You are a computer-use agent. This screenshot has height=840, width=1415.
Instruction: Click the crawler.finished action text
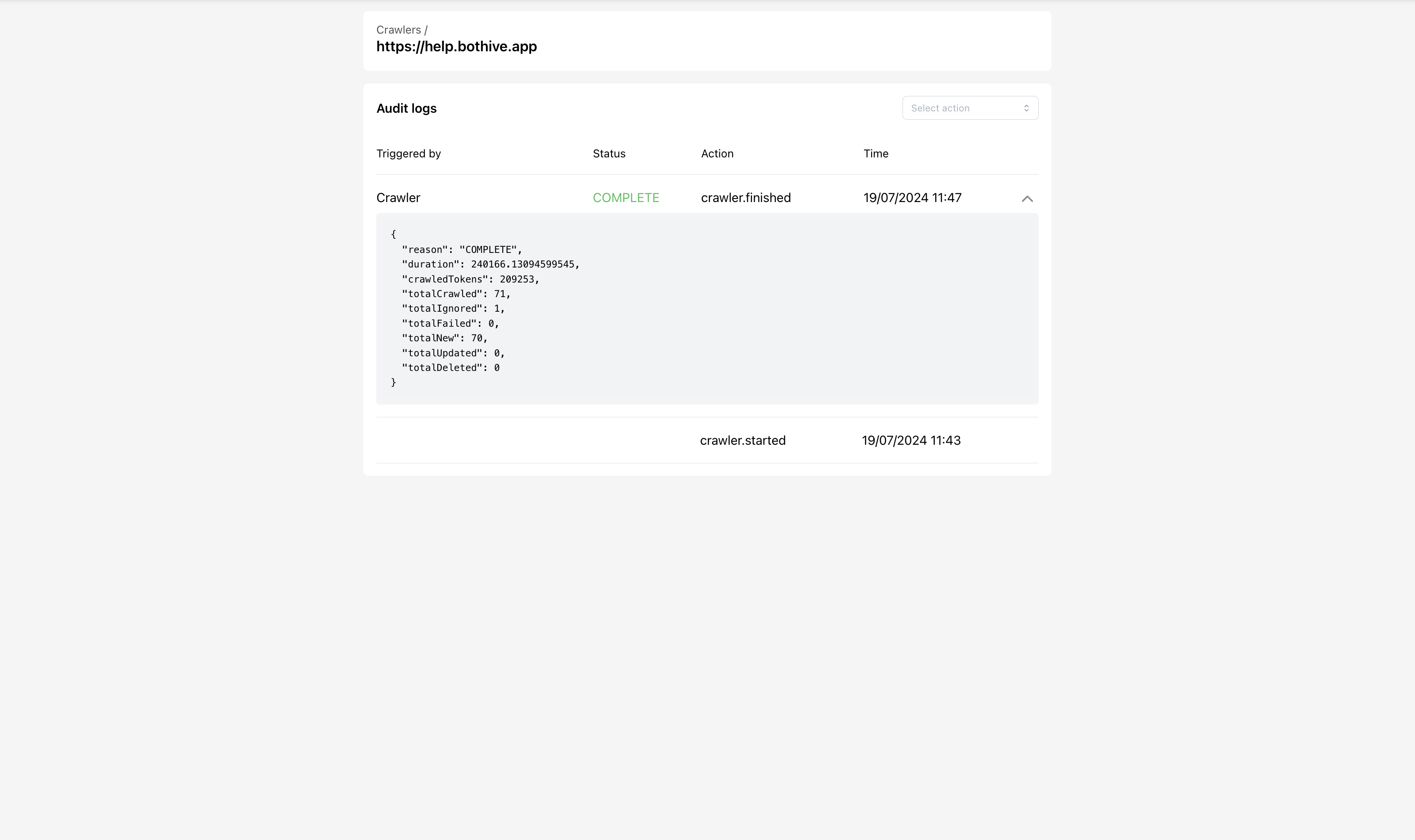(x=746, y=198)
